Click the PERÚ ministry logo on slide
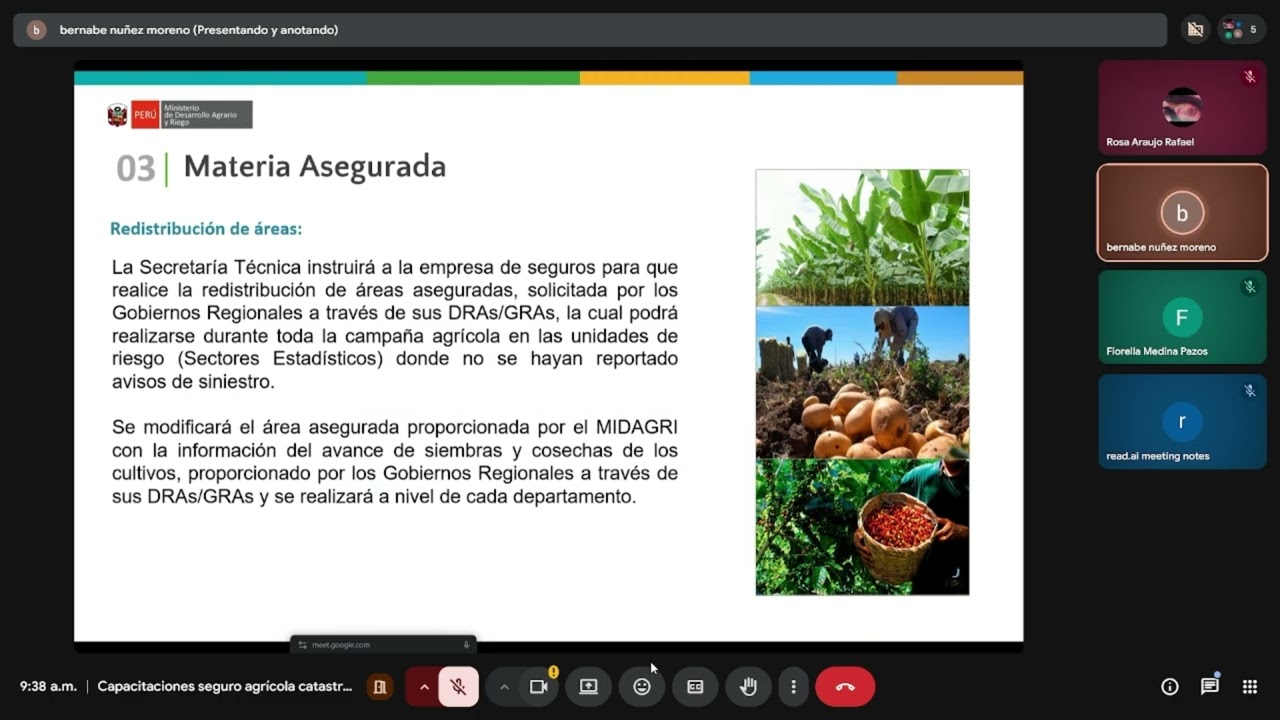This screenshot has width=1280, height=720. coord(180,115)
